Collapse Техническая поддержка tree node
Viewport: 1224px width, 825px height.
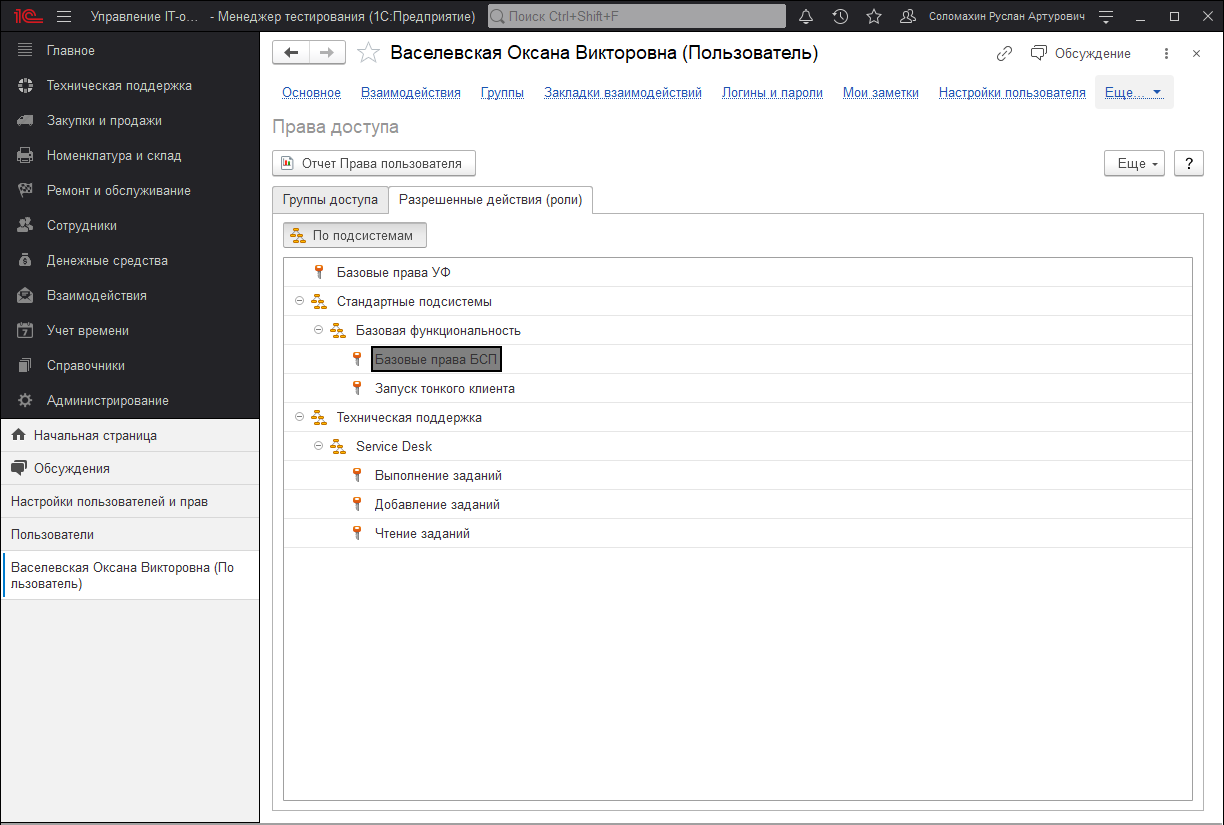tap(299, 417)
